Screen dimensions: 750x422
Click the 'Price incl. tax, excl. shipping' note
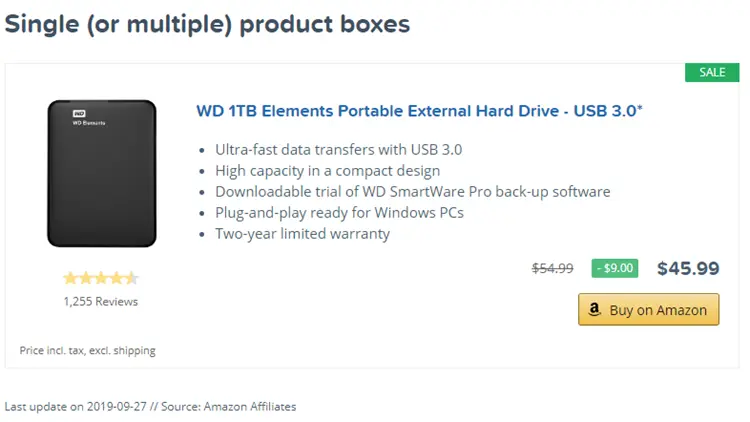coord(88,351)
